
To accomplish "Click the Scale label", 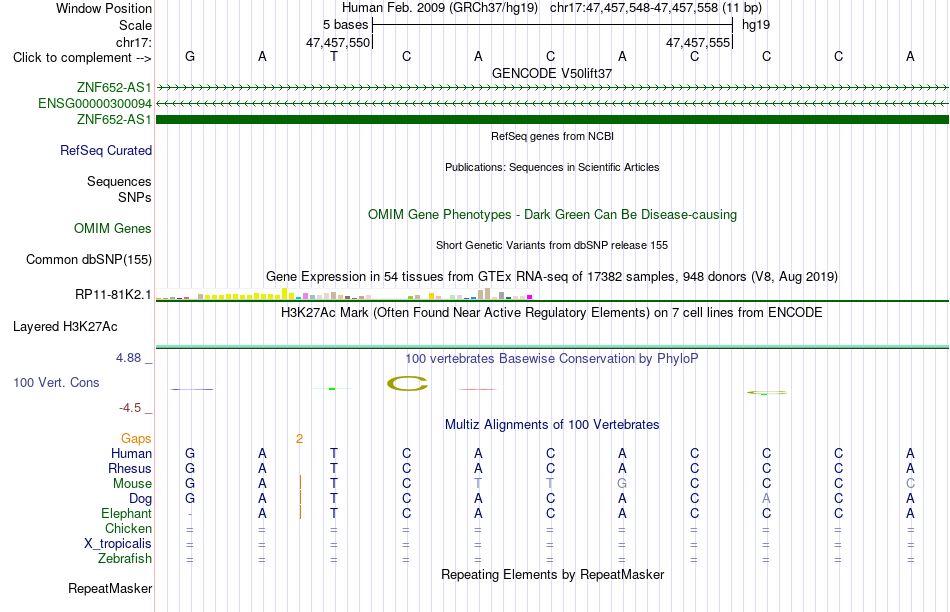I will pyautogui.click(x=135, y=25).
